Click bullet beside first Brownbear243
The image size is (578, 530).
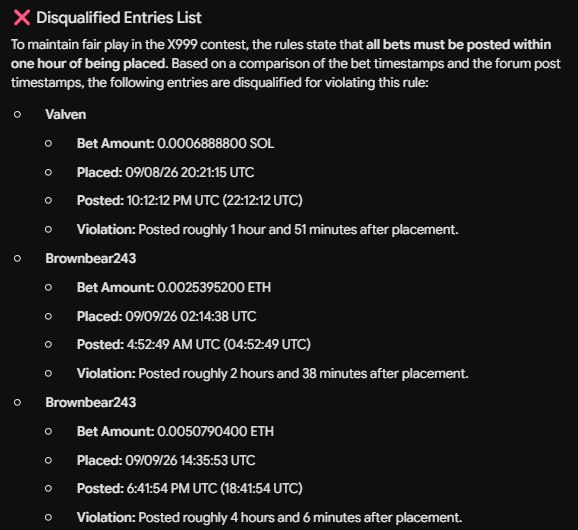pyautogui.click(x=17, y=258)
